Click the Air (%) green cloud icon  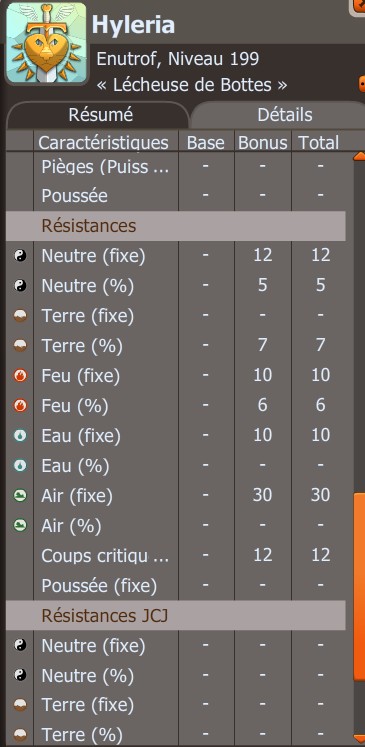pos(20,526)
